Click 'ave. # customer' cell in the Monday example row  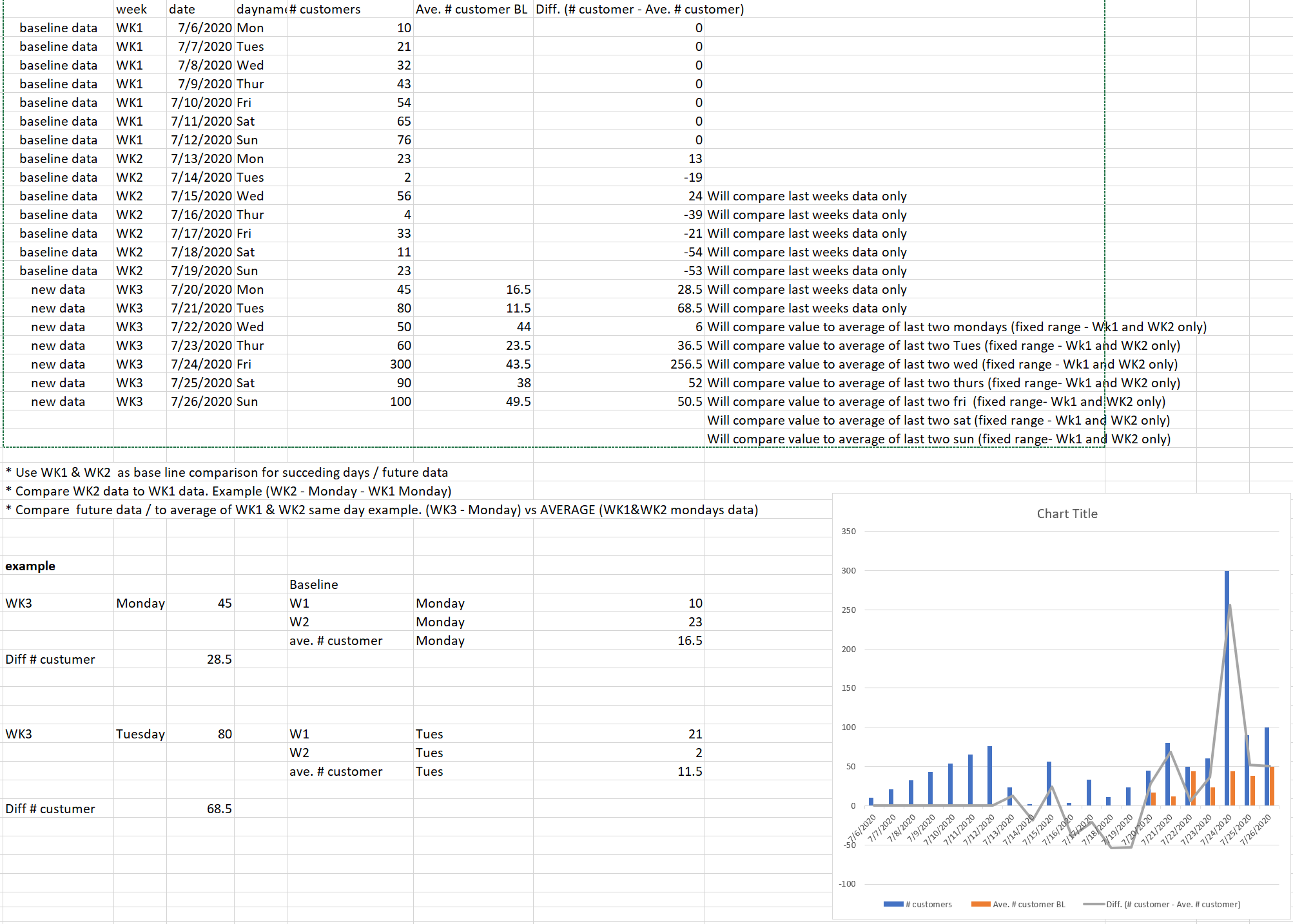350,640
